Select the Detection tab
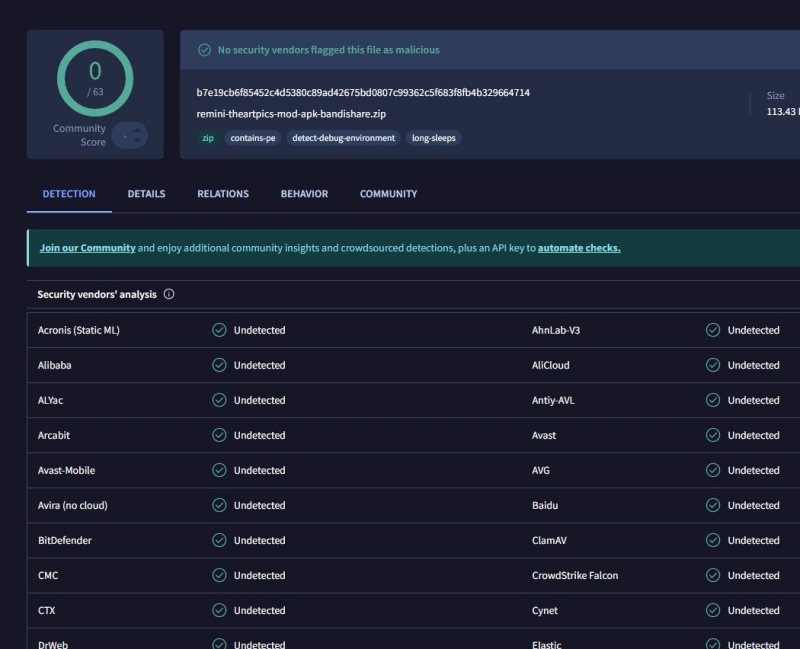Viewport: 800px width, 649px height. pyautogui.click(x=69, y=194)
